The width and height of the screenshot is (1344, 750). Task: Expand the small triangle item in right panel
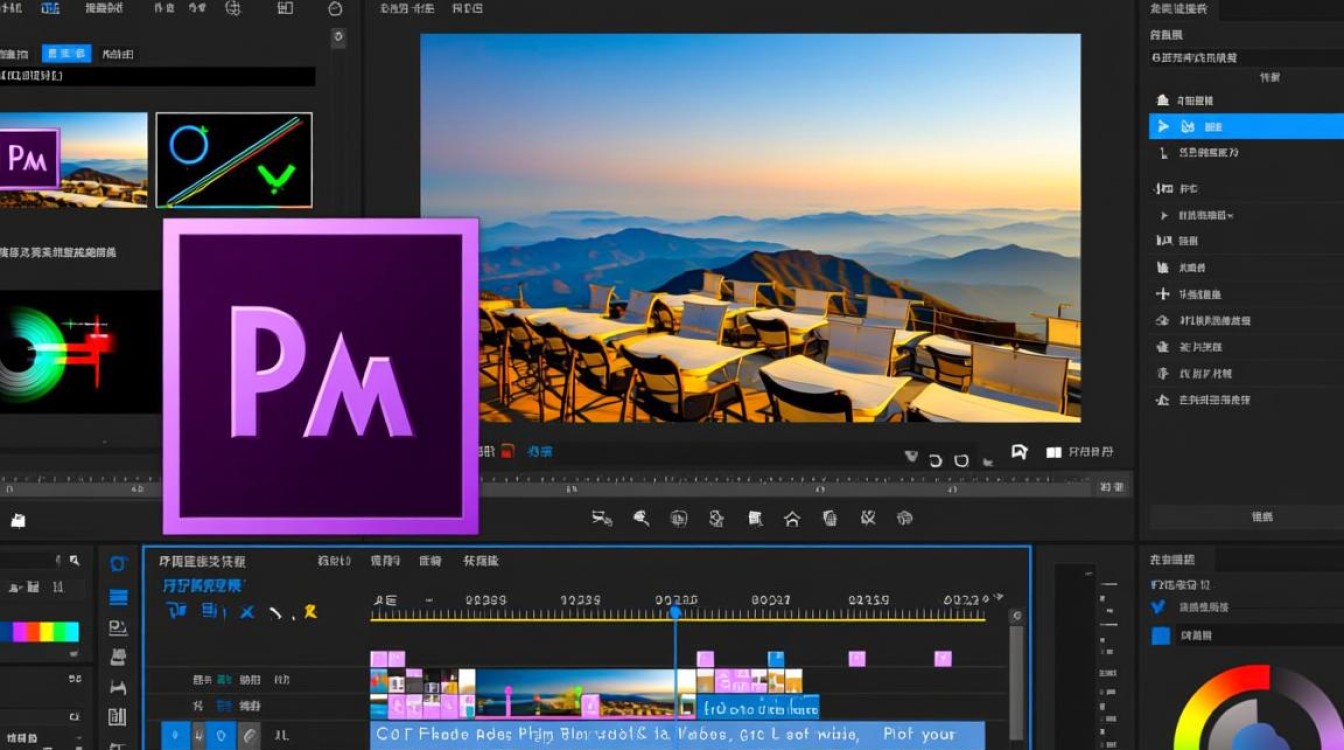(x=1163, y=215)
